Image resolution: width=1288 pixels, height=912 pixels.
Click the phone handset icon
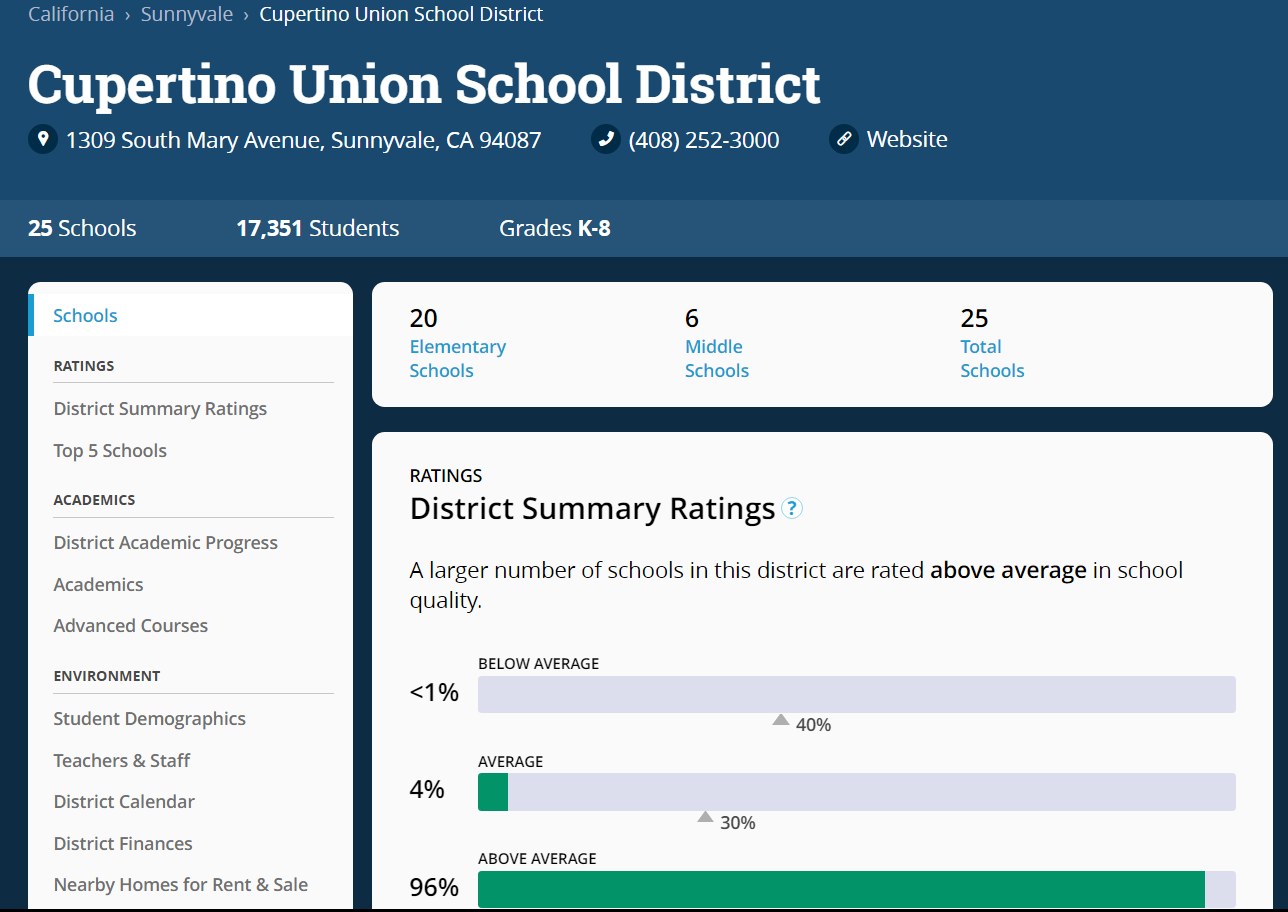click(x=605, y=139)
